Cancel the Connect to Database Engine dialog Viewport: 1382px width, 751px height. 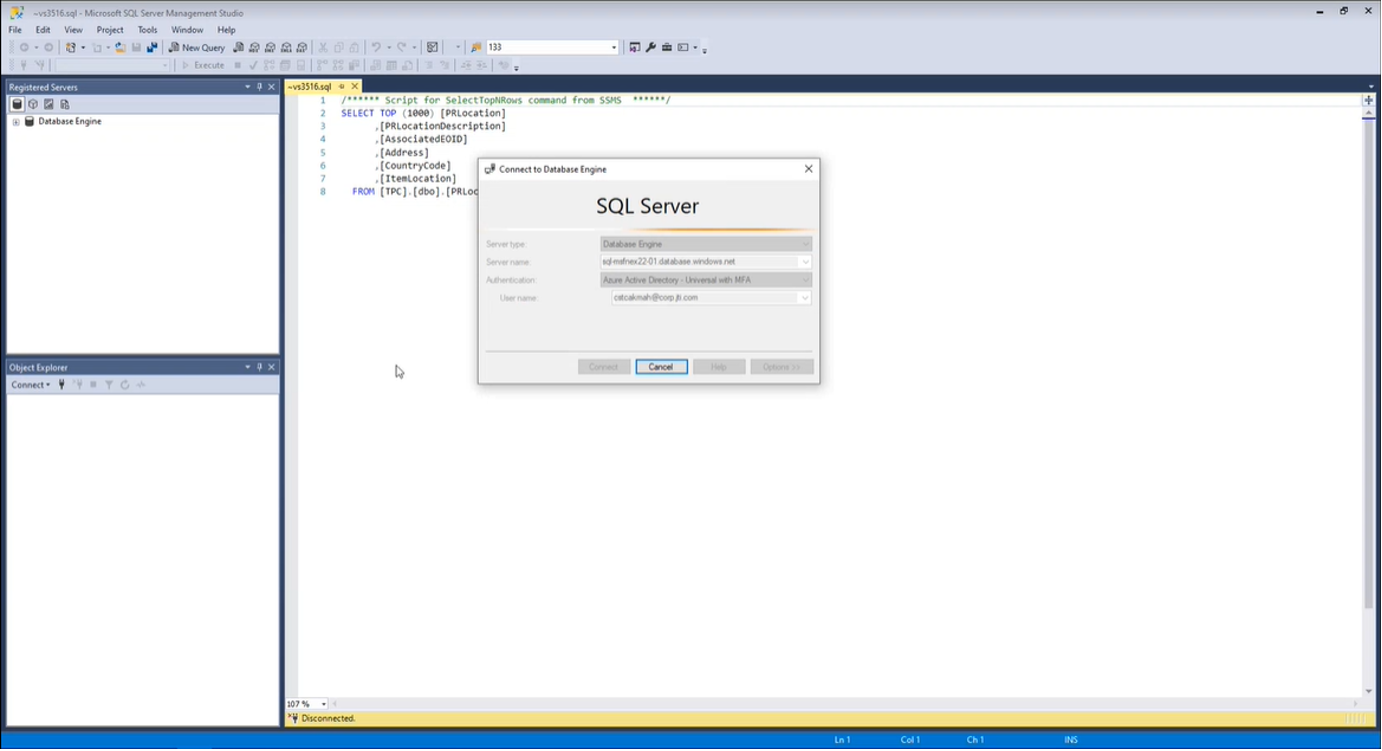(x=661, y=367)
